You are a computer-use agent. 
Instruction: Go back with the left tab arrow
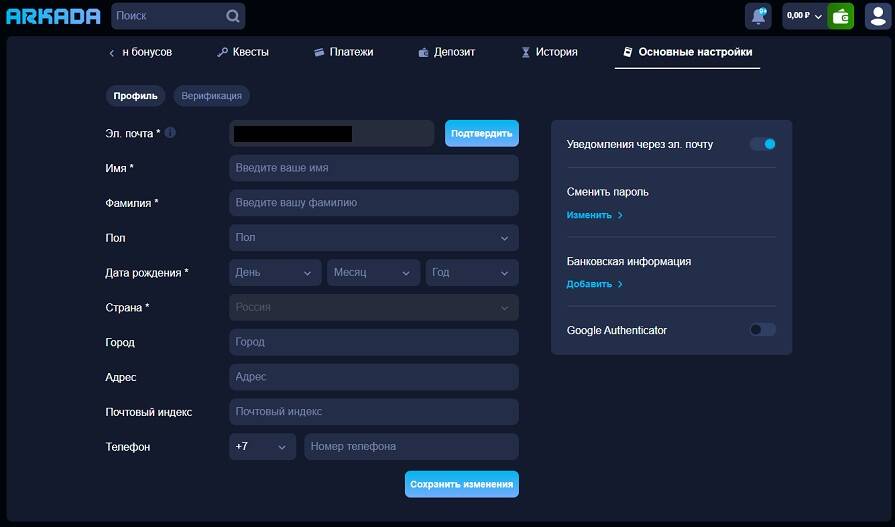pyautogui.click(x=111, y=53)
